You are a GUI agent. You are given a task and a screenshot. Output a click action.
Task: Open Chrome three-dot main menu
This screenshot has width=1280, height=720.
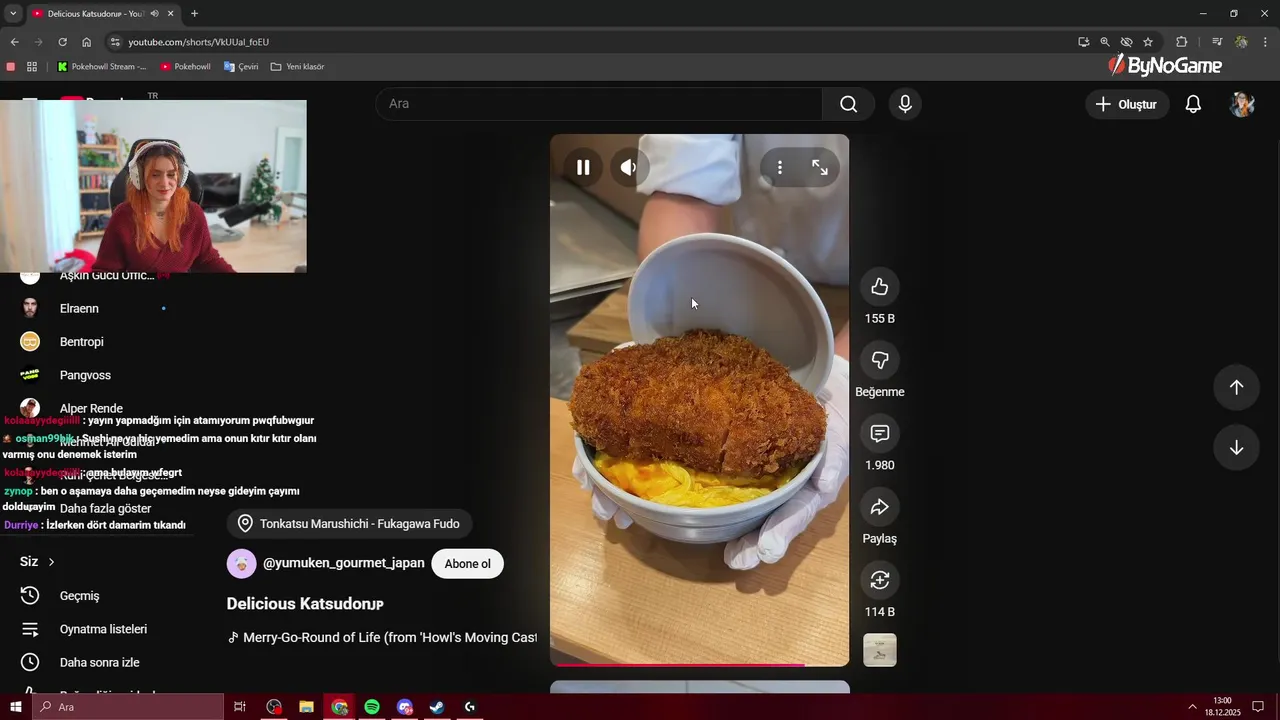[1266, 42]
